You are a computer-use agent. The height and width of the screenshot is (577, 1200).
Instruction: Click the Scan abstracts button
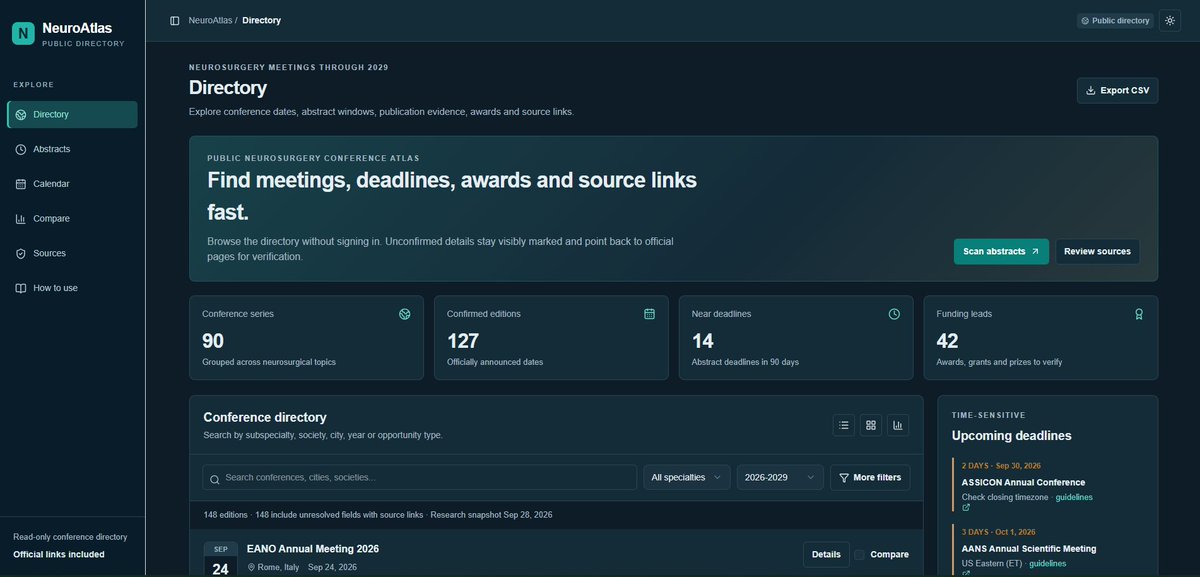click(x=1001, y=251)
